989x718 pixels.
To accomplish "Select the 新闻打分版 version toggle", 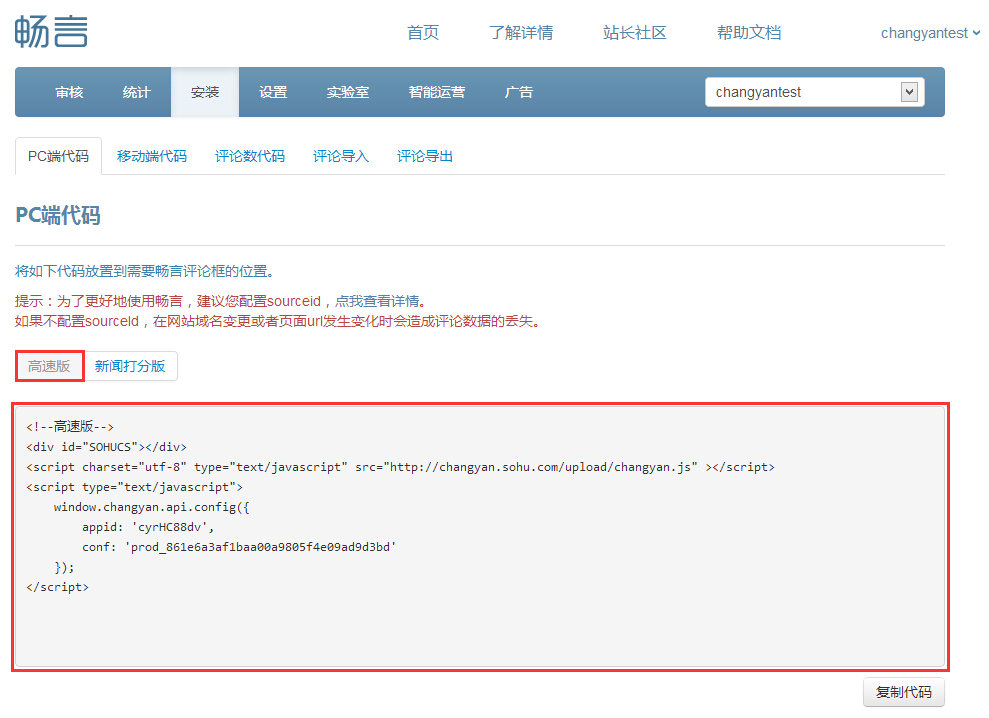I will pyautogui.click(x=130, y=366).
